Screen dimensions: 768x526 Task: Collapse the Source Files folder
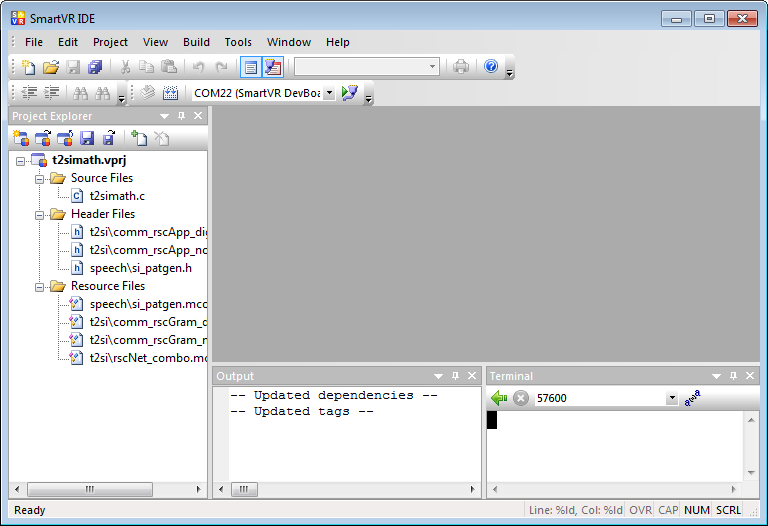coord(39,179)
